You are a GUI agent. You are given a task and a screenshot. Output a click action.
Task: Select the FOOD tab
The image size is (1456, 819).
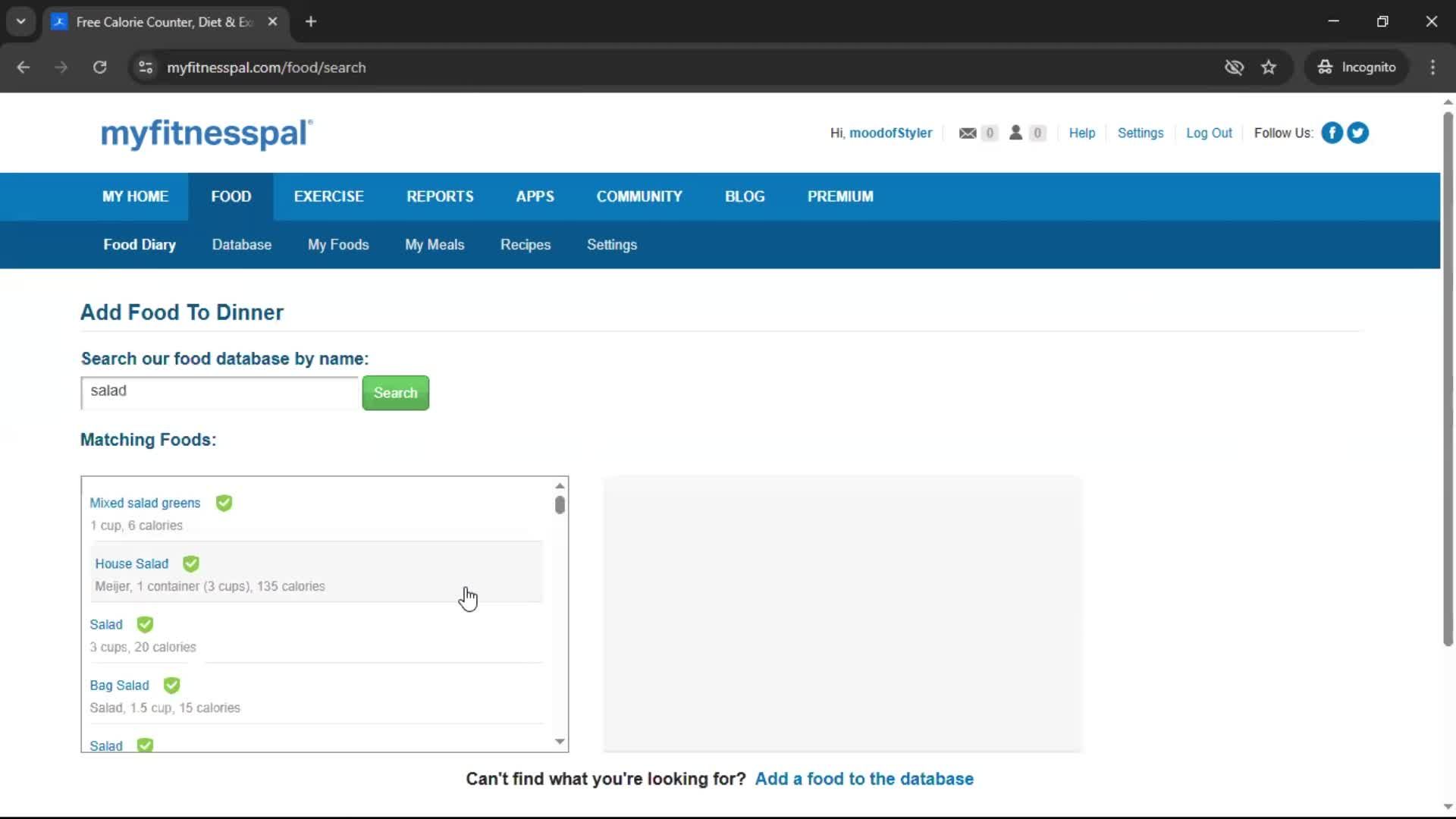tap(231, 196)
